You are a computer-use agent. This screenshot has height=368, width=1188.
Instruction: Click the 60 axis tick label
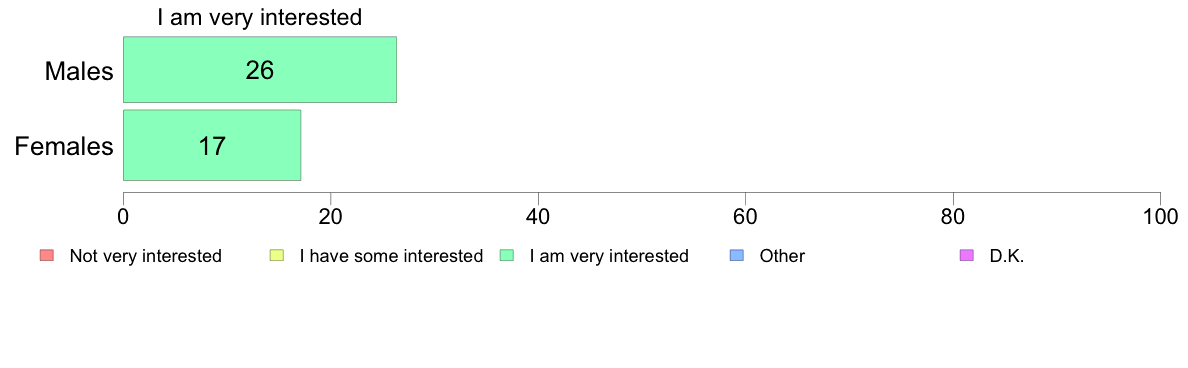click(746, 217)
